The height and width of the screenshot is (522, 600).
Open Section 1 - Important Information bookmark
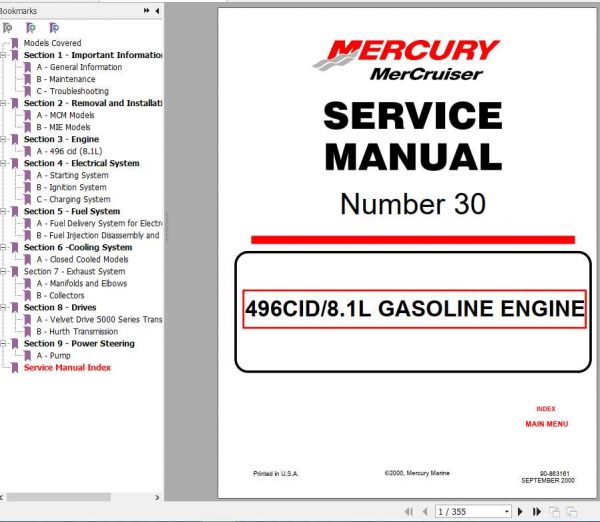coord(93,55)
